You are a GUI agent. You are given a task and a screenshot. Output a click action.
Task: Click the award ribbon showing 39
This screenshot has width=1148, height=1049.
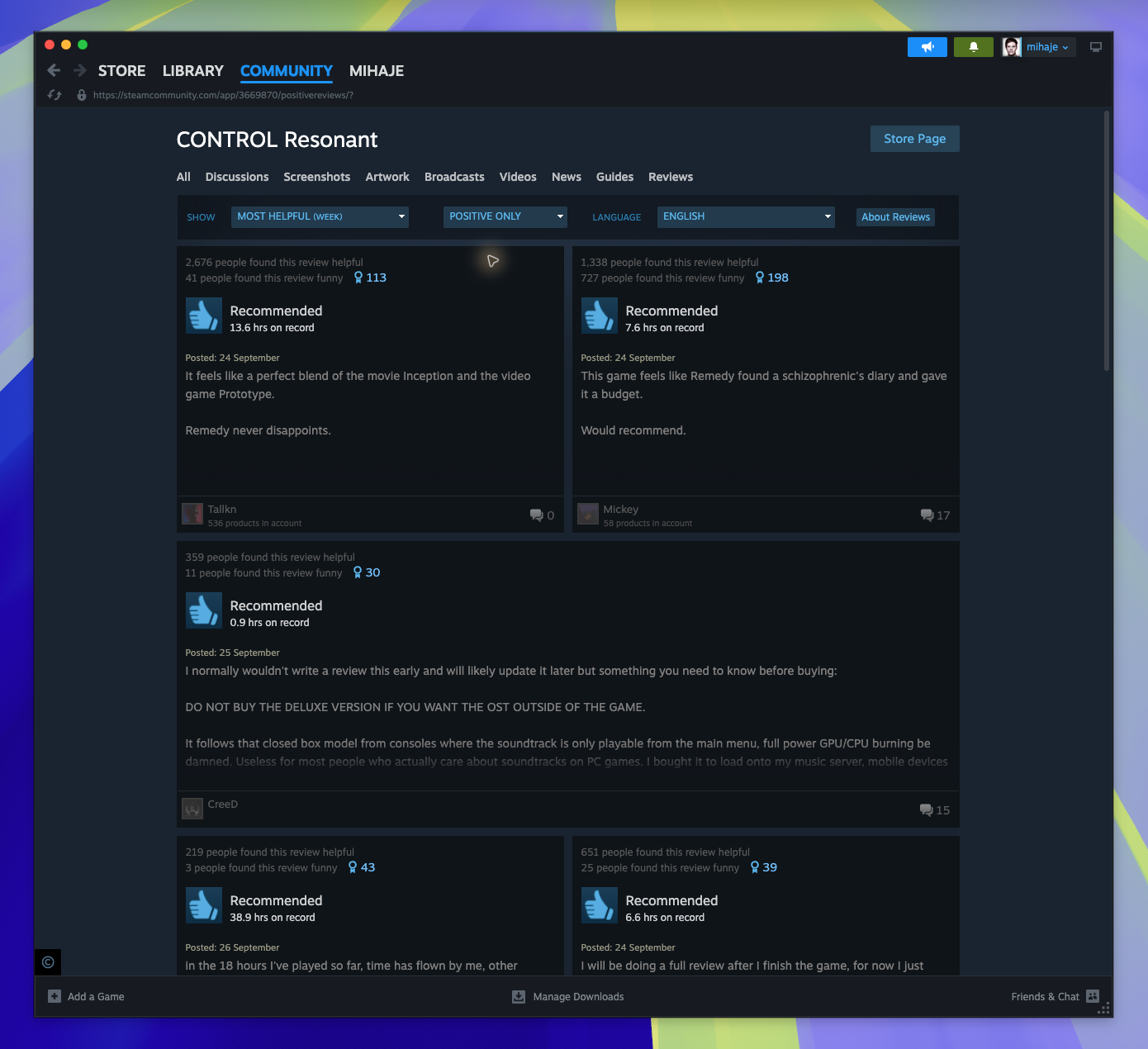click(x=763, y=867)
